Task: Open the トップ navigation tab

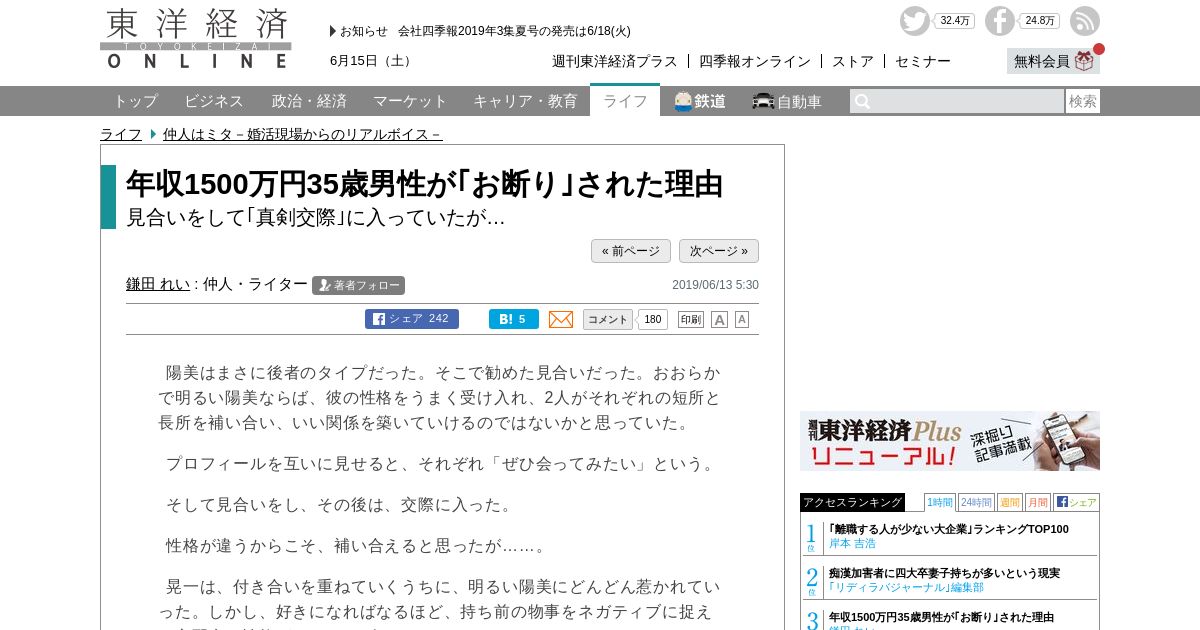Action: 135,101
